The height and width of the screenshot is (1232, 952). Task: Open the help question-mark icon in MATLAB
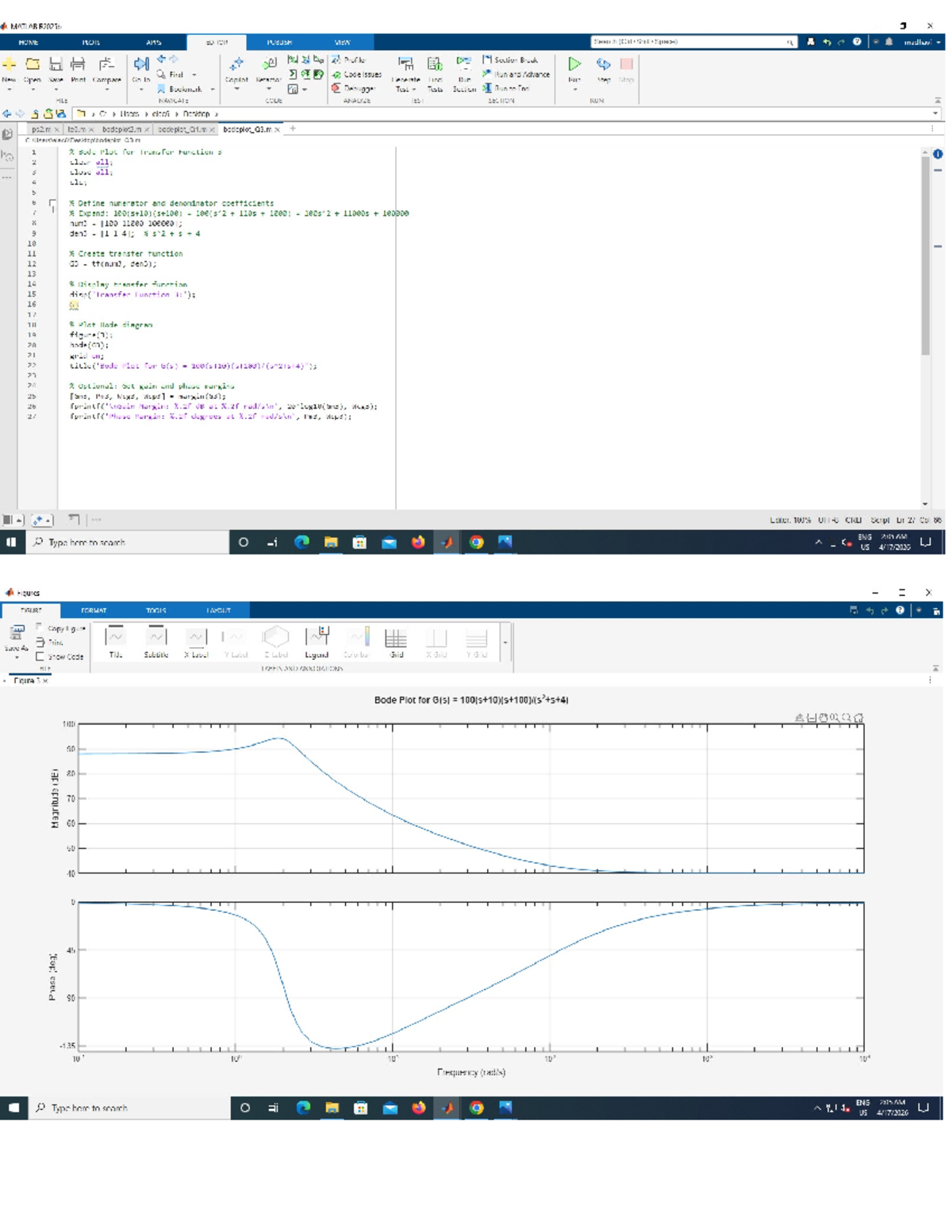point(857,41)
